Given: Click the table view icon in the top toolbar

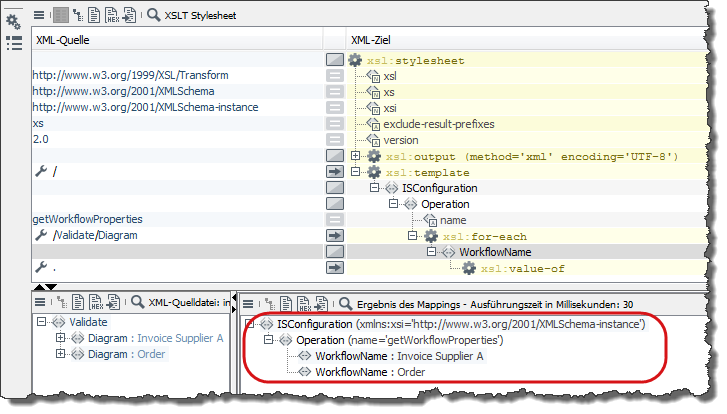Looking at the screenshot, I should tap(60, 16).
